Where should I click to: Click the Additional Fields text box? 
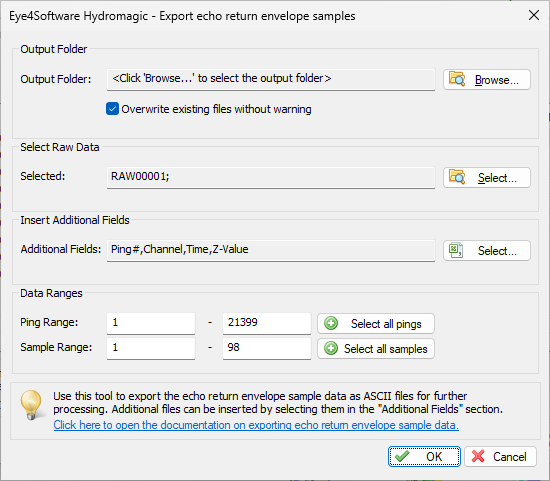coord(271,250)
